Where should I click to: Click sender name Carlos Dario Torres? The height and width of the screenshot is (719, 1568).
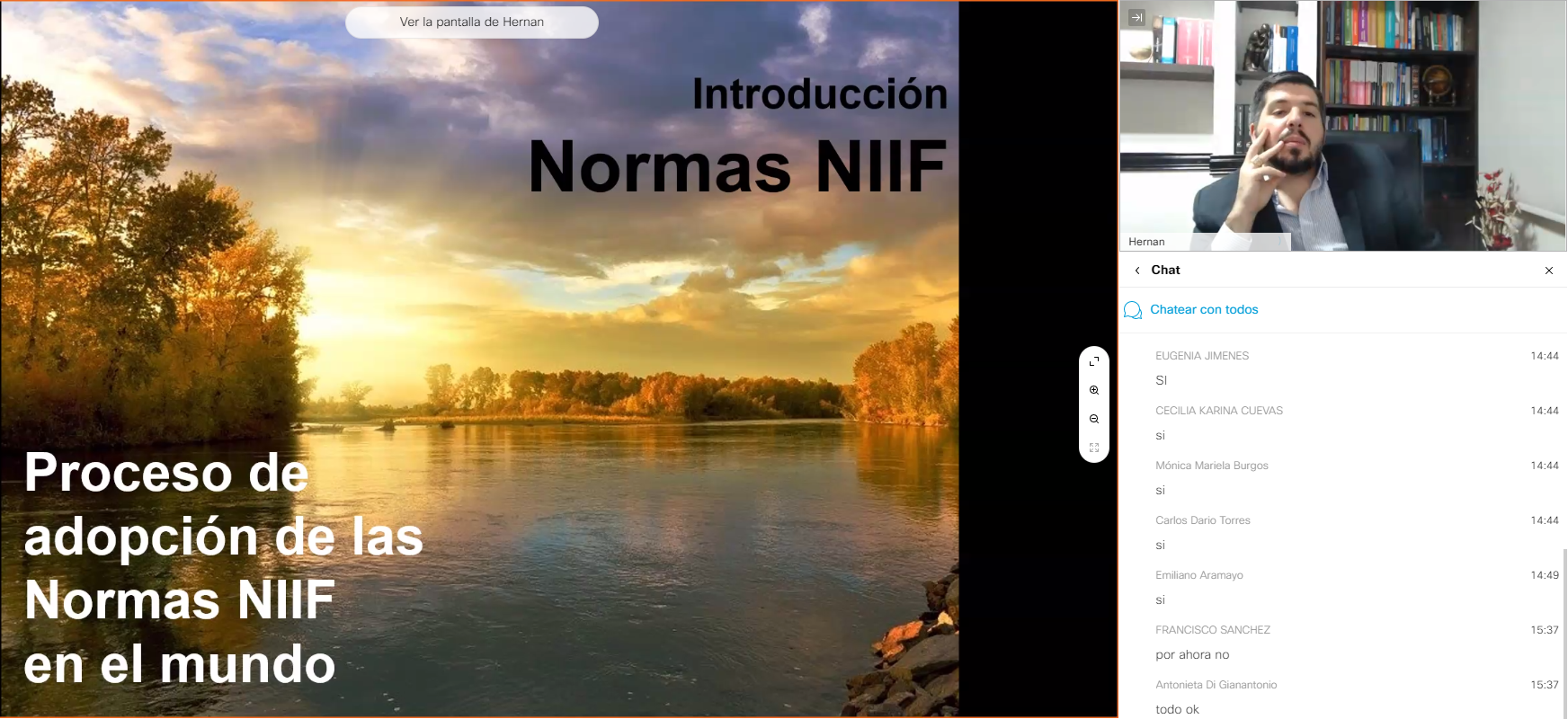point(1203,520)
